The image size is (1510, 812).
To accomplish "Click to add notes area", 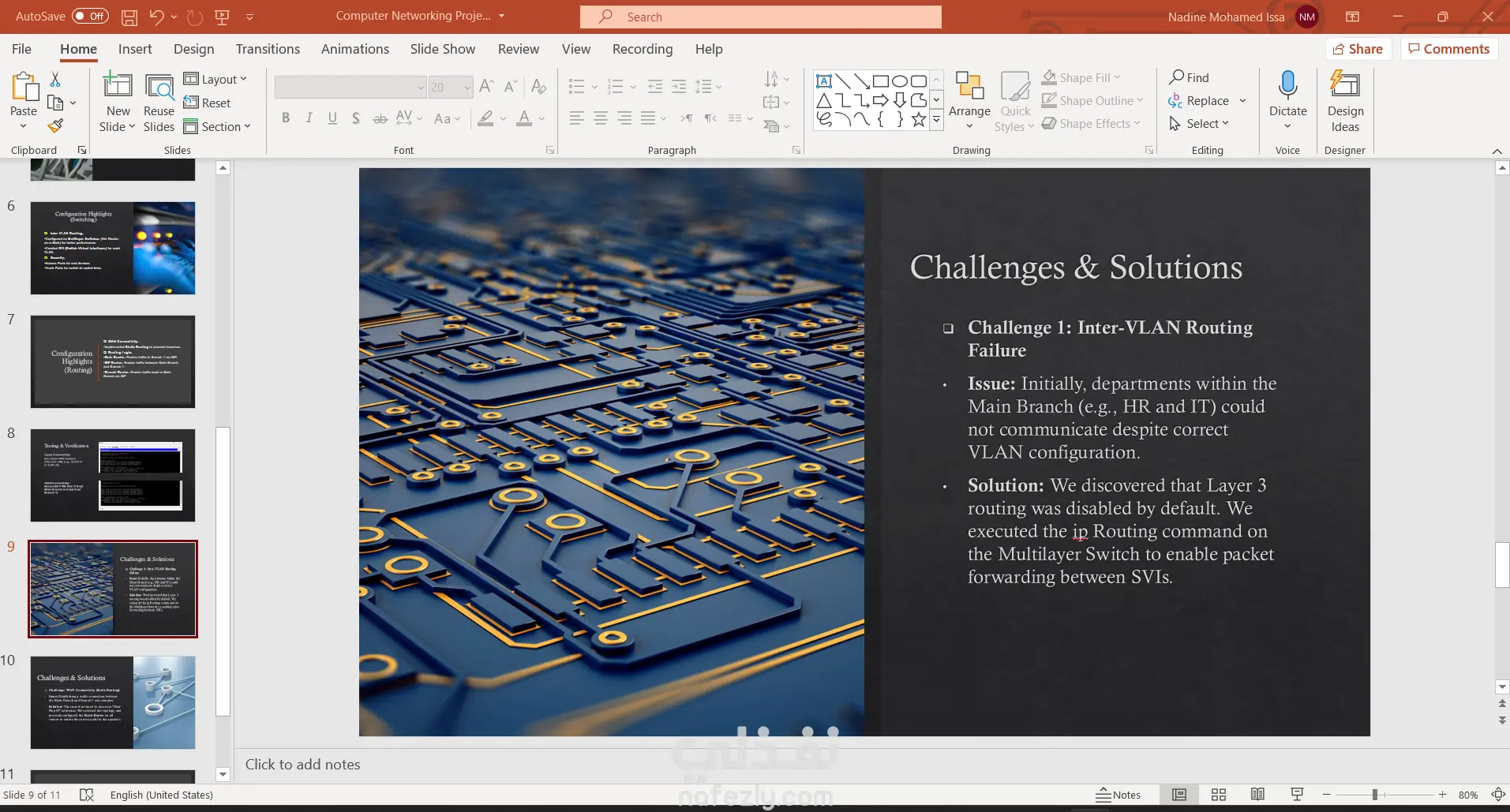I will [x=302, y=764].
